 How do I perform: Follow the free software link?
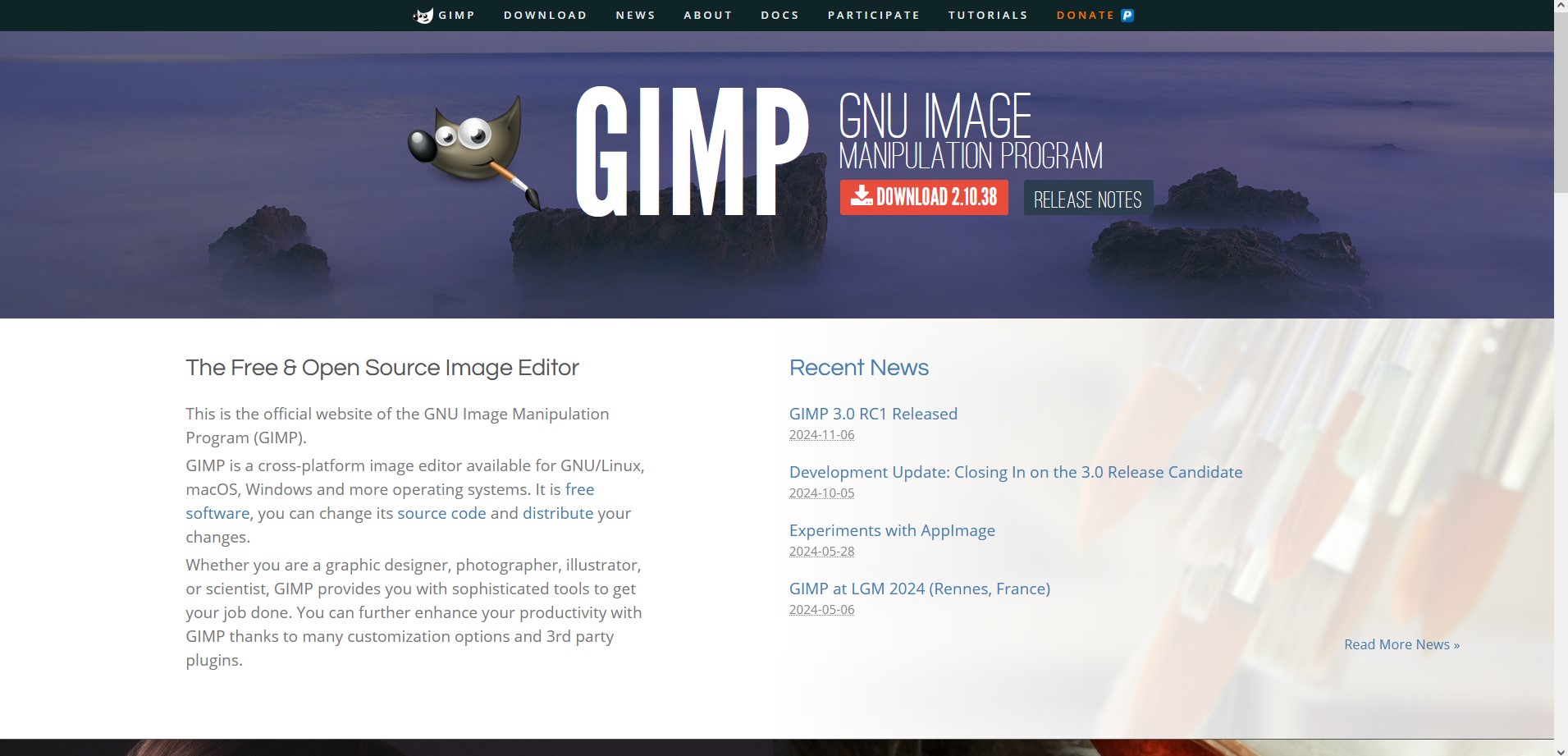579,489
